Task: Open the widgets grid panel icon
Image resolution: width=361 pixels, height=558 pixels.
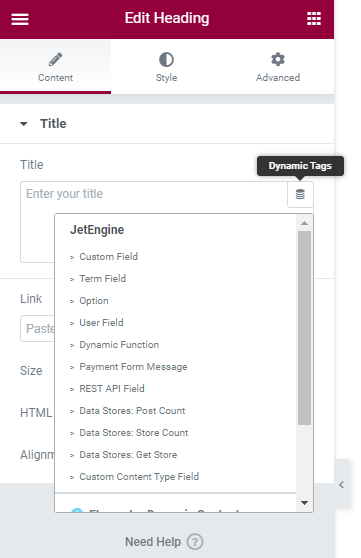Action: (314, 19)
